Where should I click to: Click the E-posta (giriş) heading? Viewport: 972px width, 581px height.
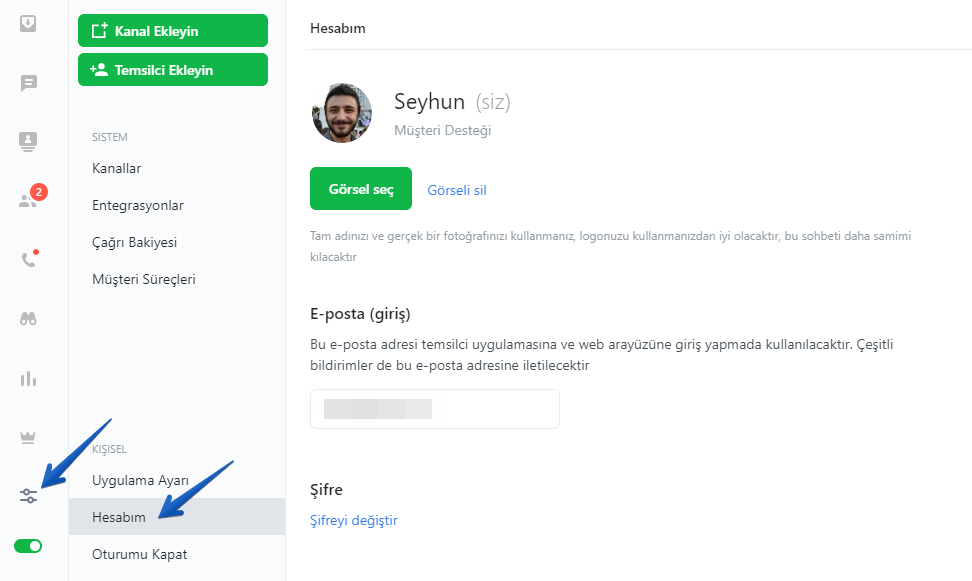360,314
